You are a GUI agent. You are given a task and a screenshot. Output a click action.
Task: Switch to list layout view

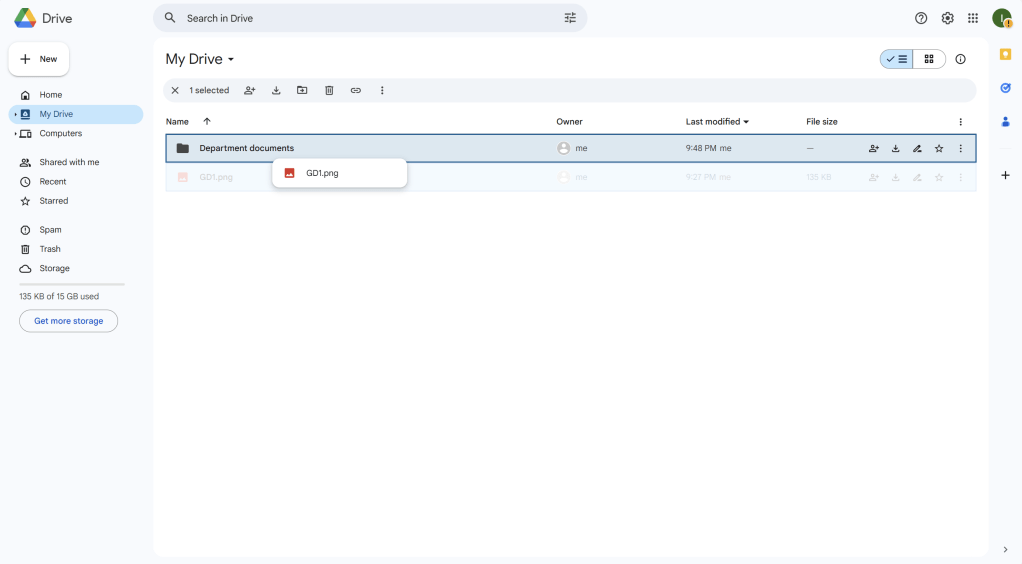click(897, 59)
